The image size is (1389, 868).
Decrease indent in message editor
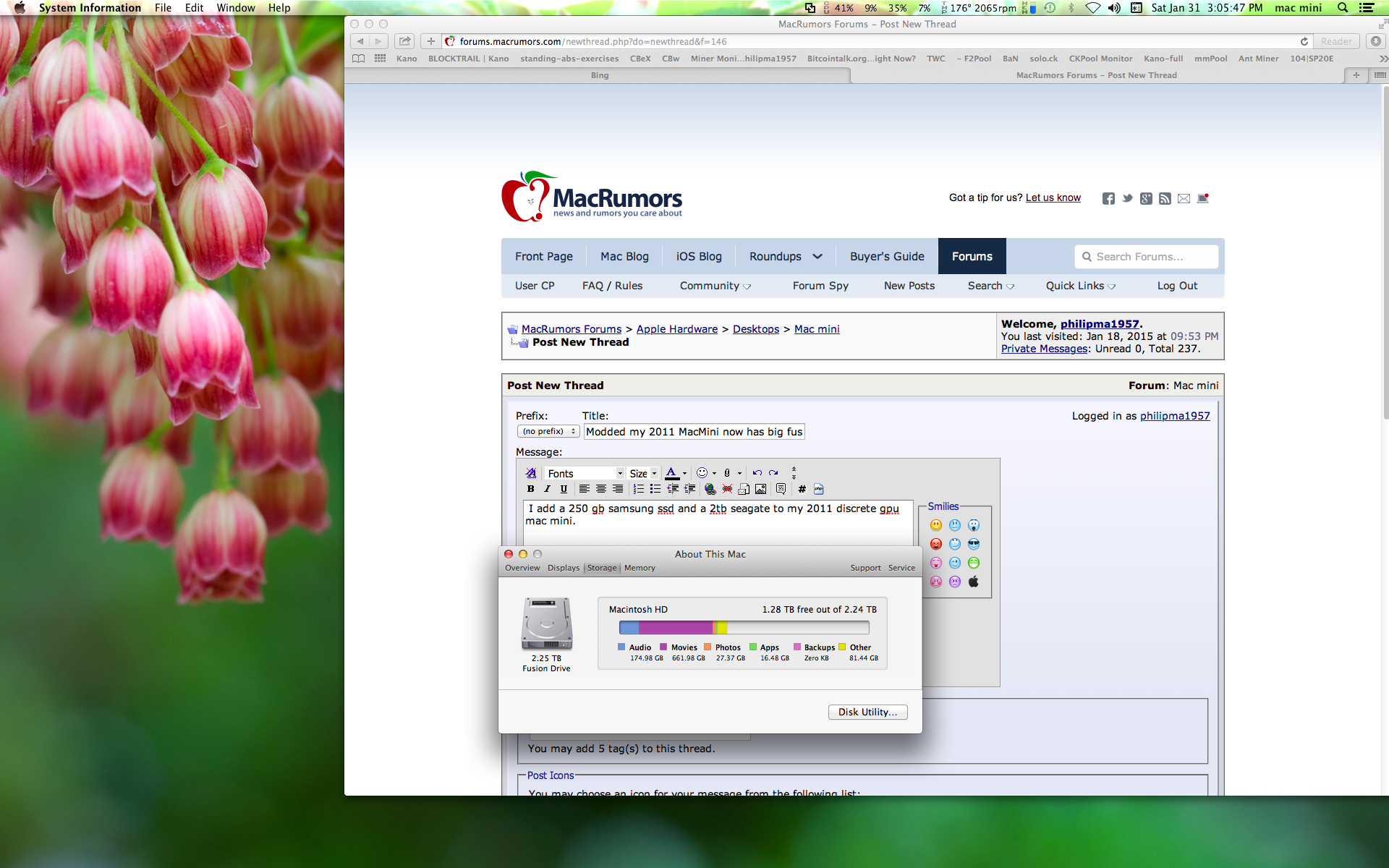pyautogui.click(x=673, y=489)
